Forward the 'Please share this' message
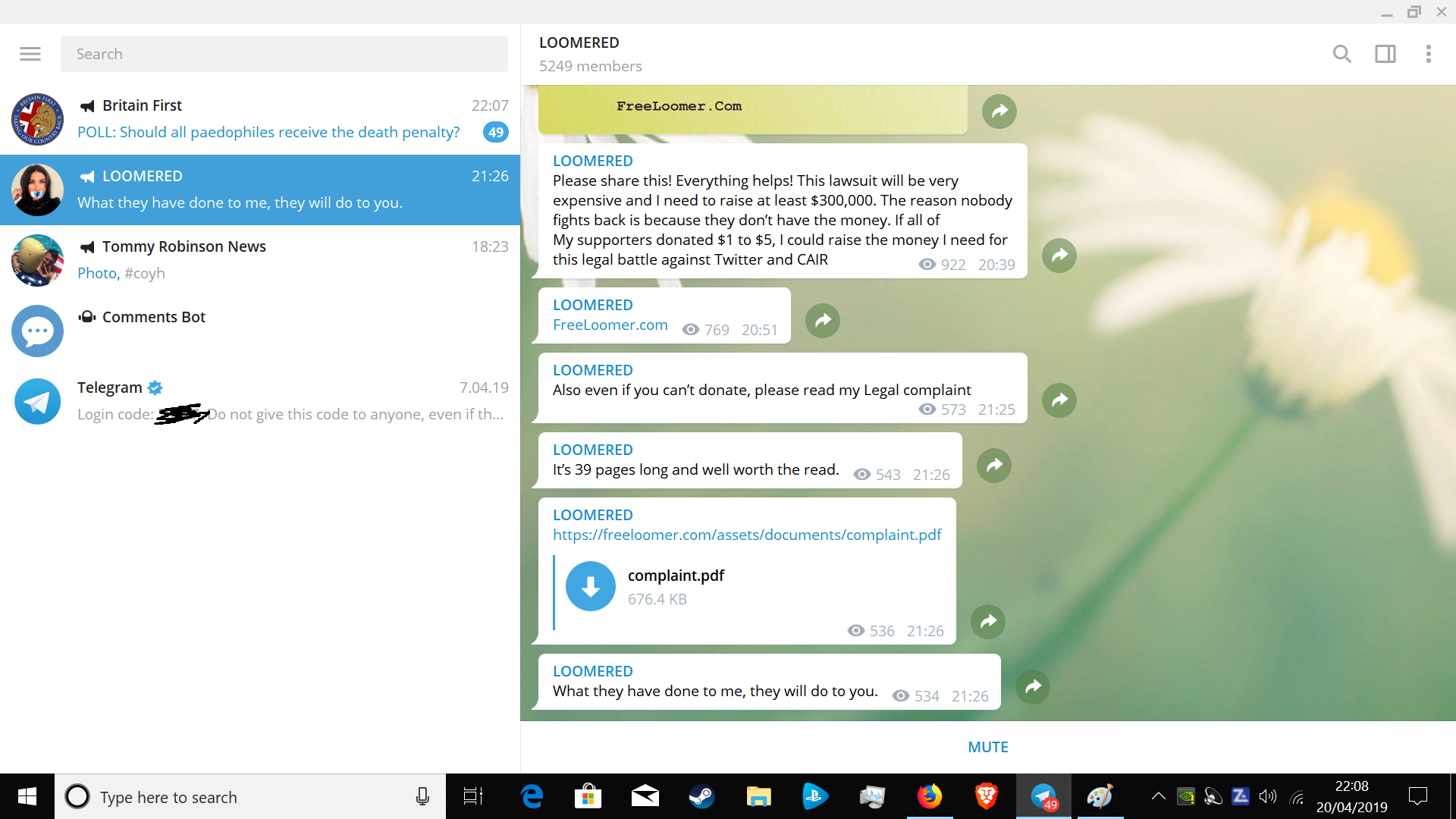 (1059, 256)
